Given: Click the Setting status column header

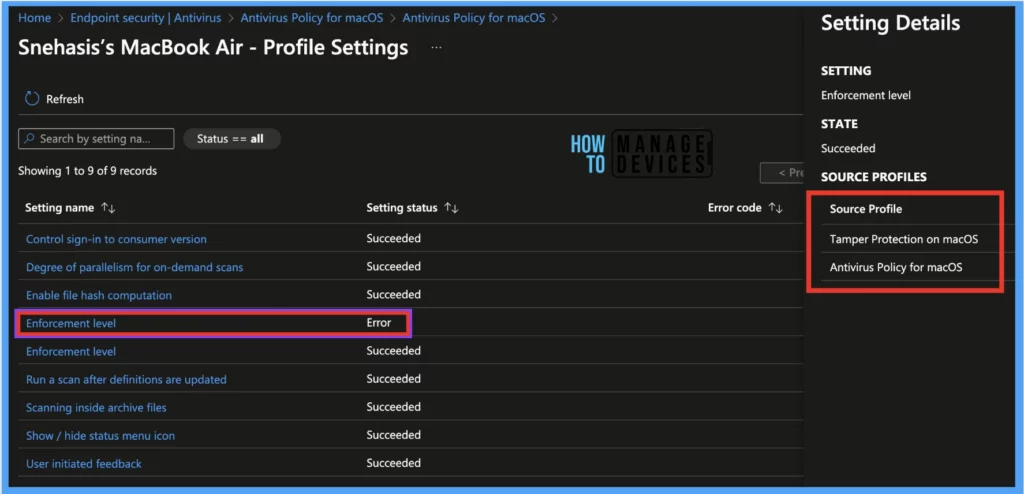Looking at the screenshot, I should coord(402,208).
